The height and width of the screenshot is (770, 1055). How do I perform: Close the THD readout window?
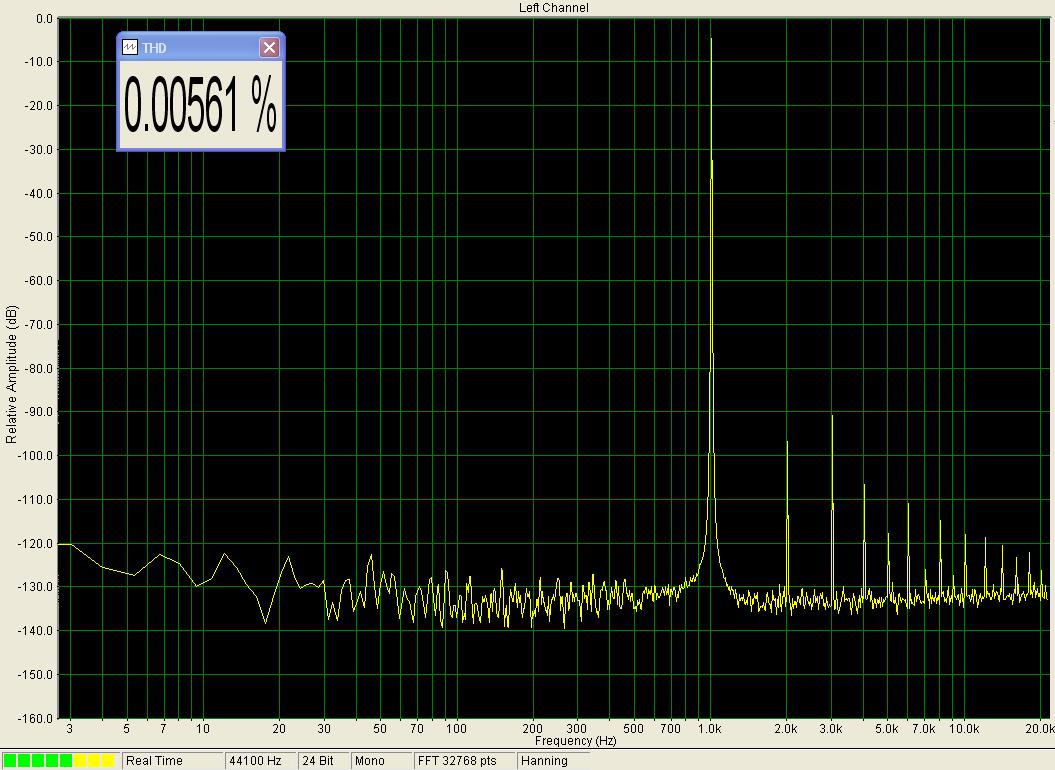[269, 47]
